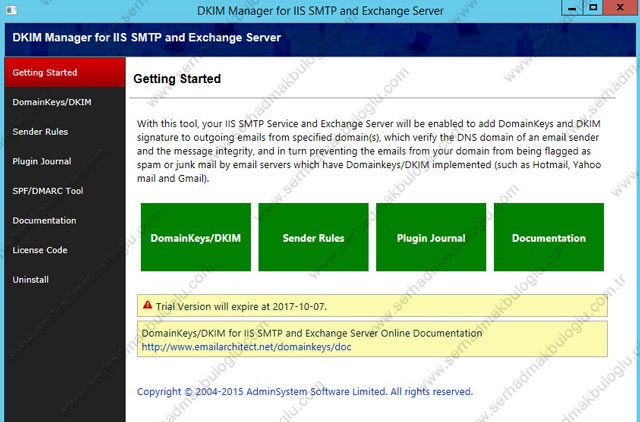This screenshot has height=422, width=640.
Task: Minimize the DKIM Manager window
Action: tap(572, 8)
